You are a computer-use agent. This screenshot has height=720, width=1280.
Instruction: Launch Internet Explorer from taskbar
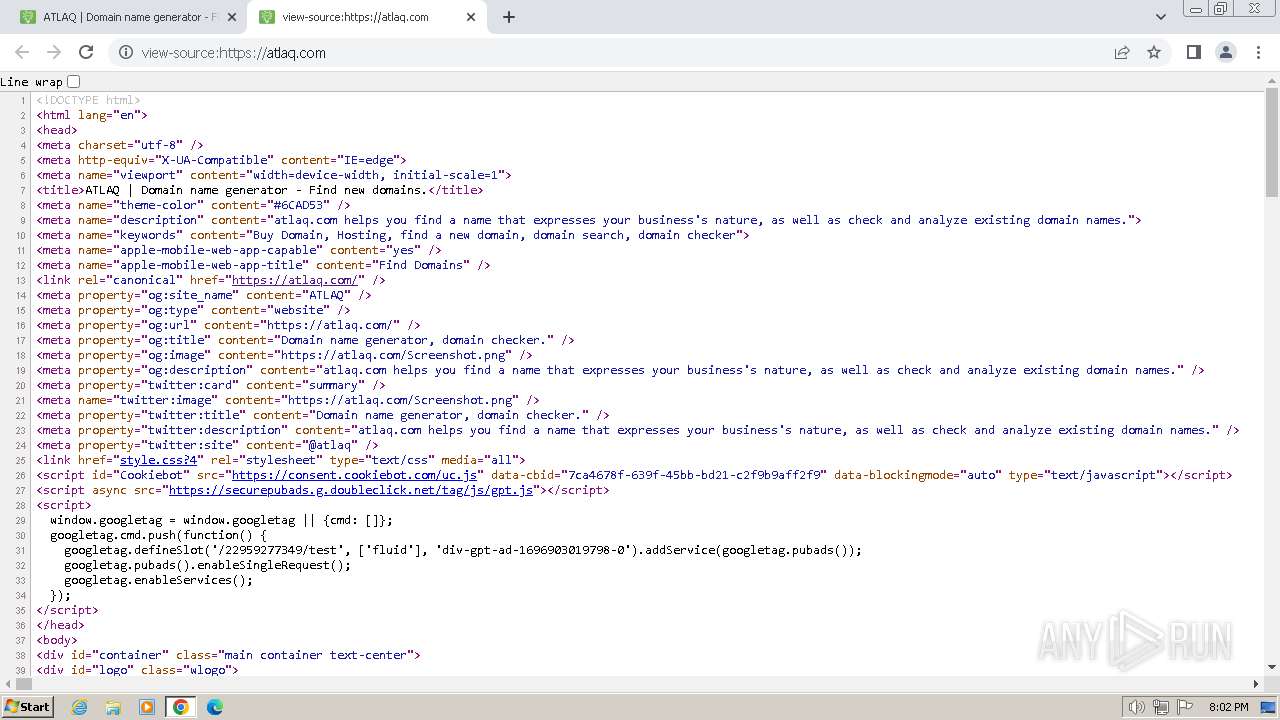click(80, 707)
